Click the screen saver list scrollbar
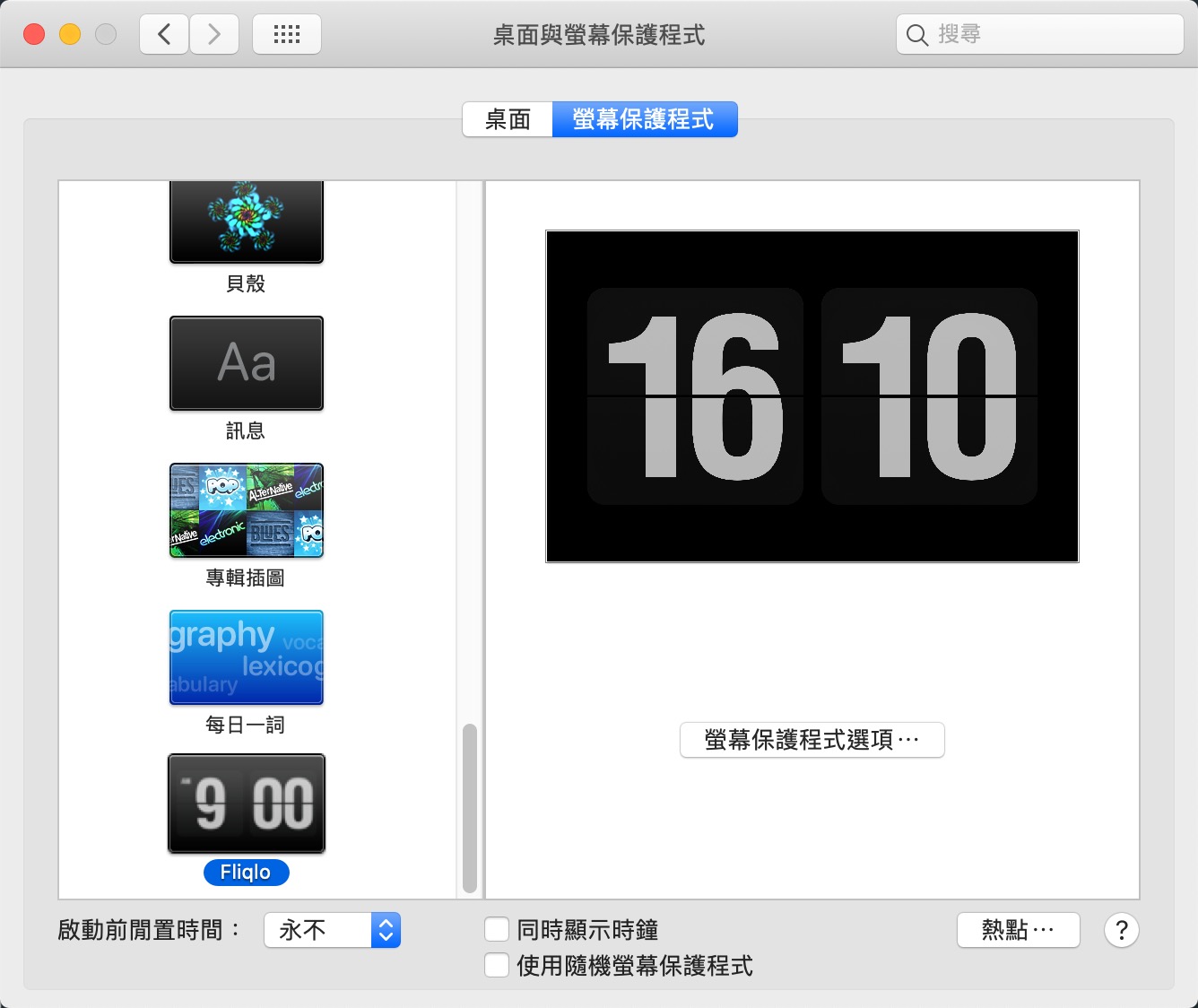This screenshot has width=1198, height=1008. (x=469, y=807)
